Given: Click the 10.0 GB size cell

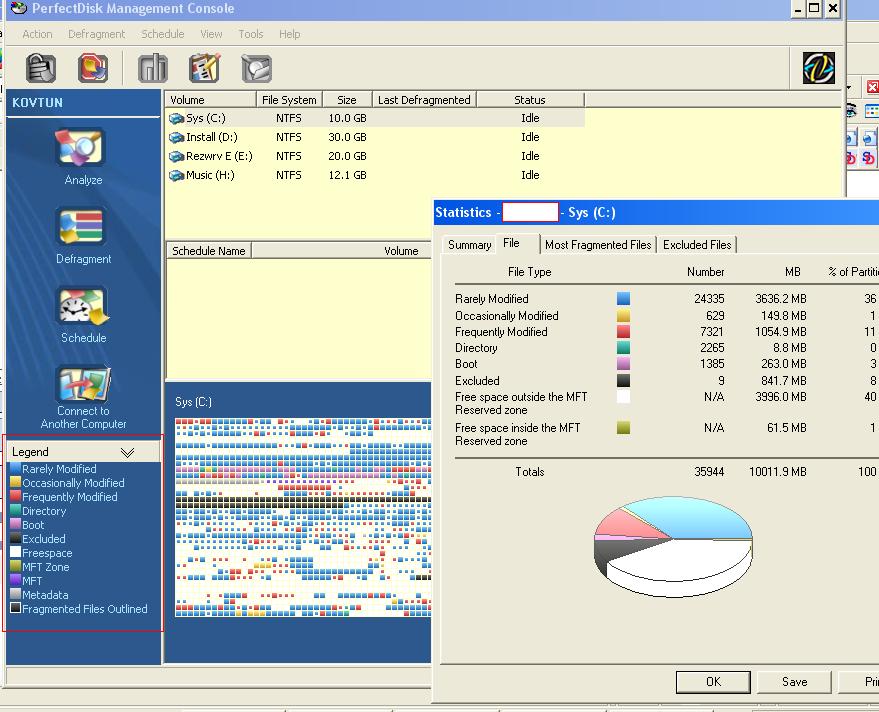Looking at the screenshot, I should pos(347,118).
